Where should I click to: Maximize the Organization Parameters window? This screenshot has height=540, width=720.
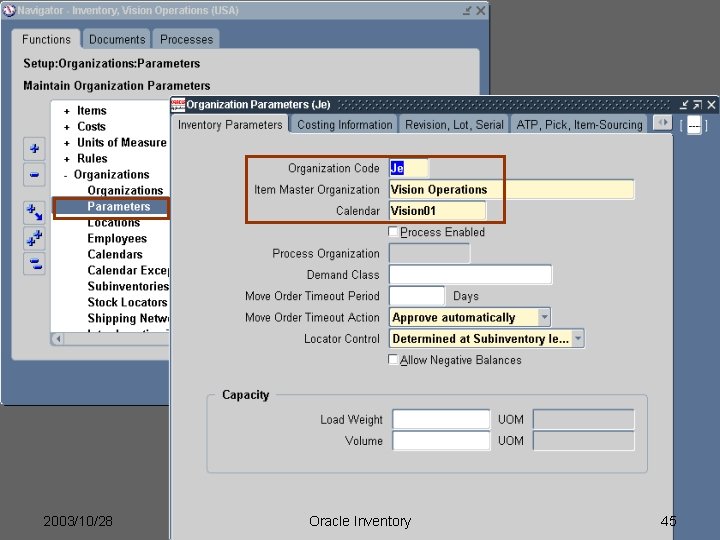(698, 105)
